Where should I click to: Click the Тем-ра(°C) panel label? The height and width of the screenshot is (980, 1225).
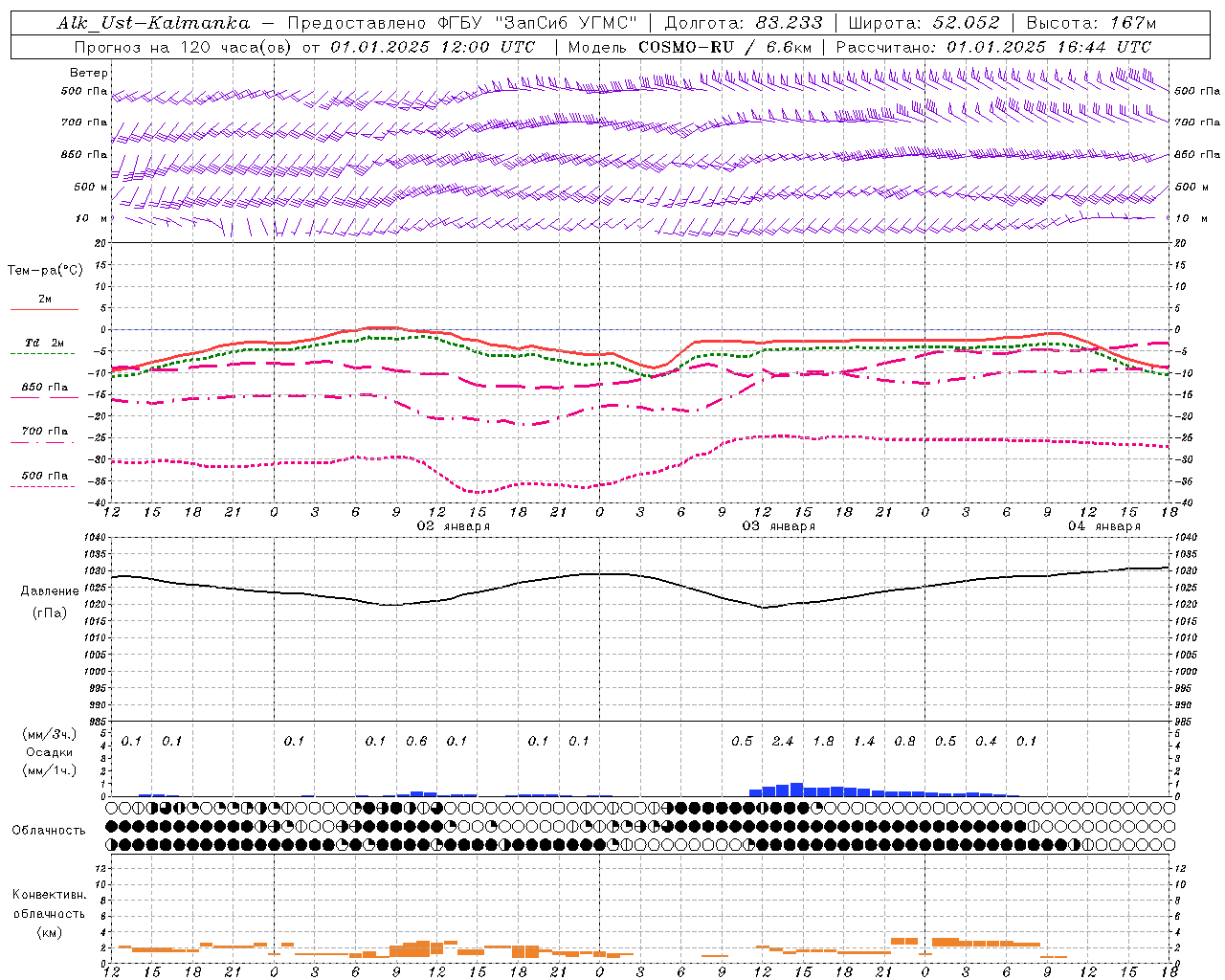point(45,271)
